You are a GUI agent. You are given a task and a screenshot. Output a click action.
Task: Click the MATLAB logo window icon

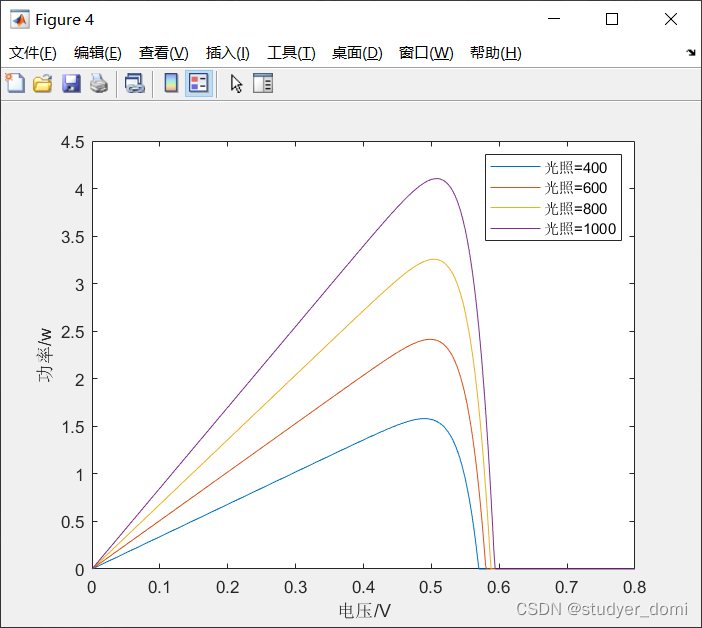(20, 19)
